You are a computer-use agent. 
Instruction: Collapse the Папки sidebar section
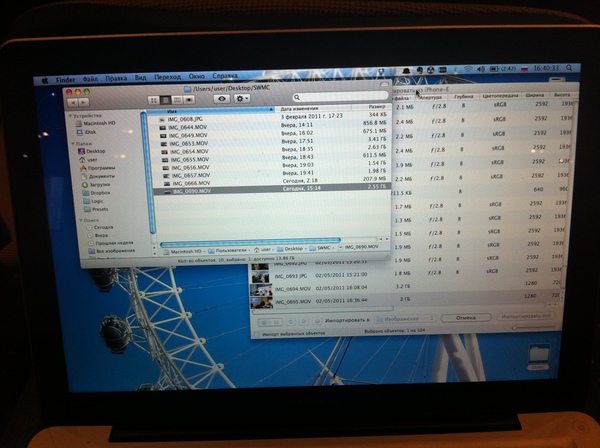click(73, 143)
